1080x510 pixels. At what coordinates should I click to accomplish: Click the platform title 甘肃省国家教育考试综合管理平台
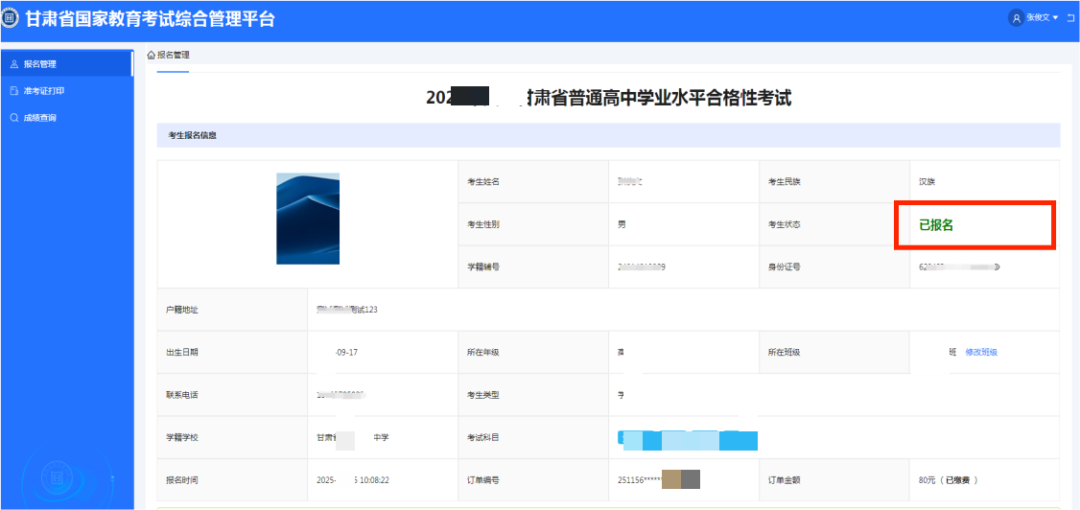click(x=148, y=19)
